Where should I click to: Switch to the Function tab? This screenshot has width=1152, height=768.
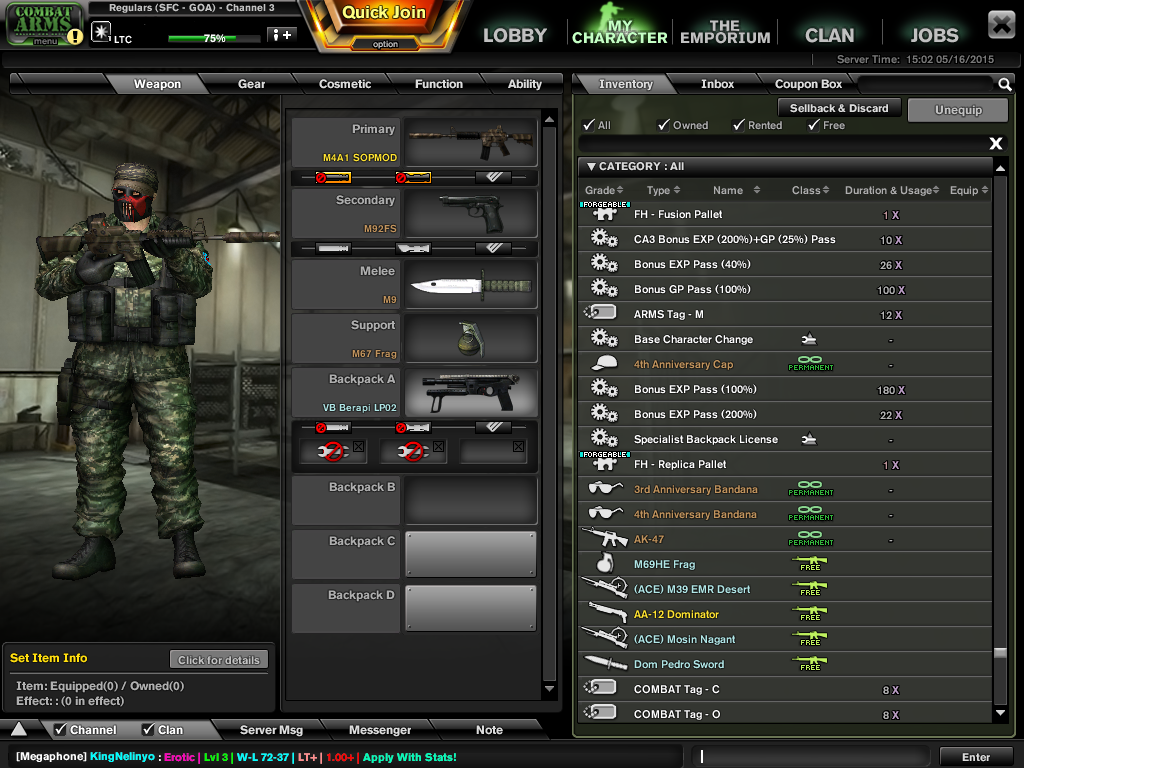pos(439,84)
